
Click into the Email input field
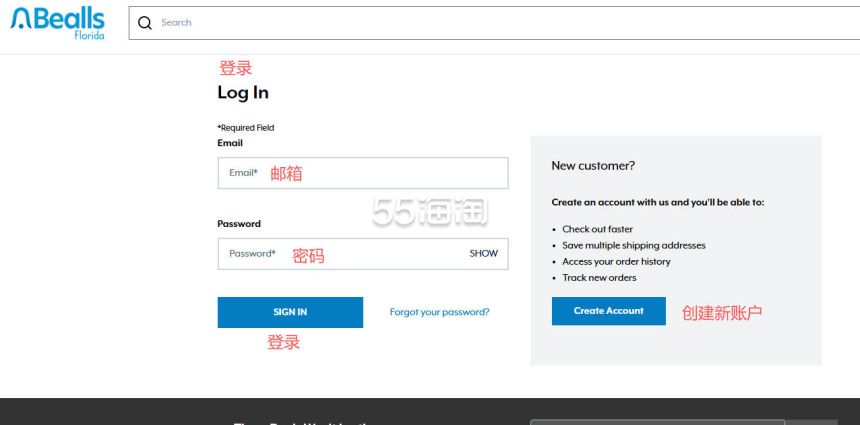(x=362, y=173)
